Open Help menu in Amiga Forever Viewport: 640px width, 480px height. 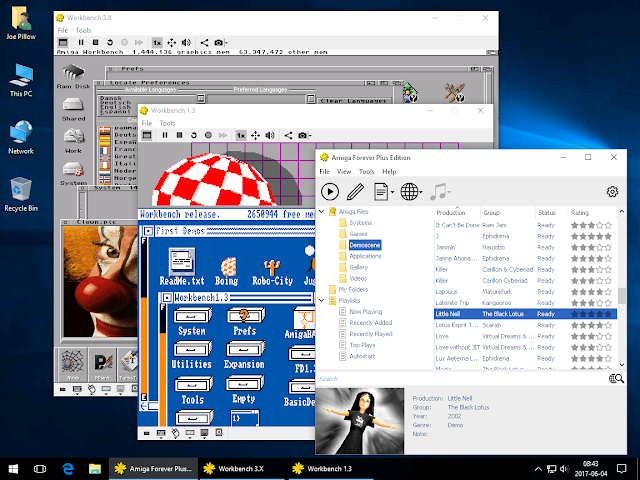389,171
